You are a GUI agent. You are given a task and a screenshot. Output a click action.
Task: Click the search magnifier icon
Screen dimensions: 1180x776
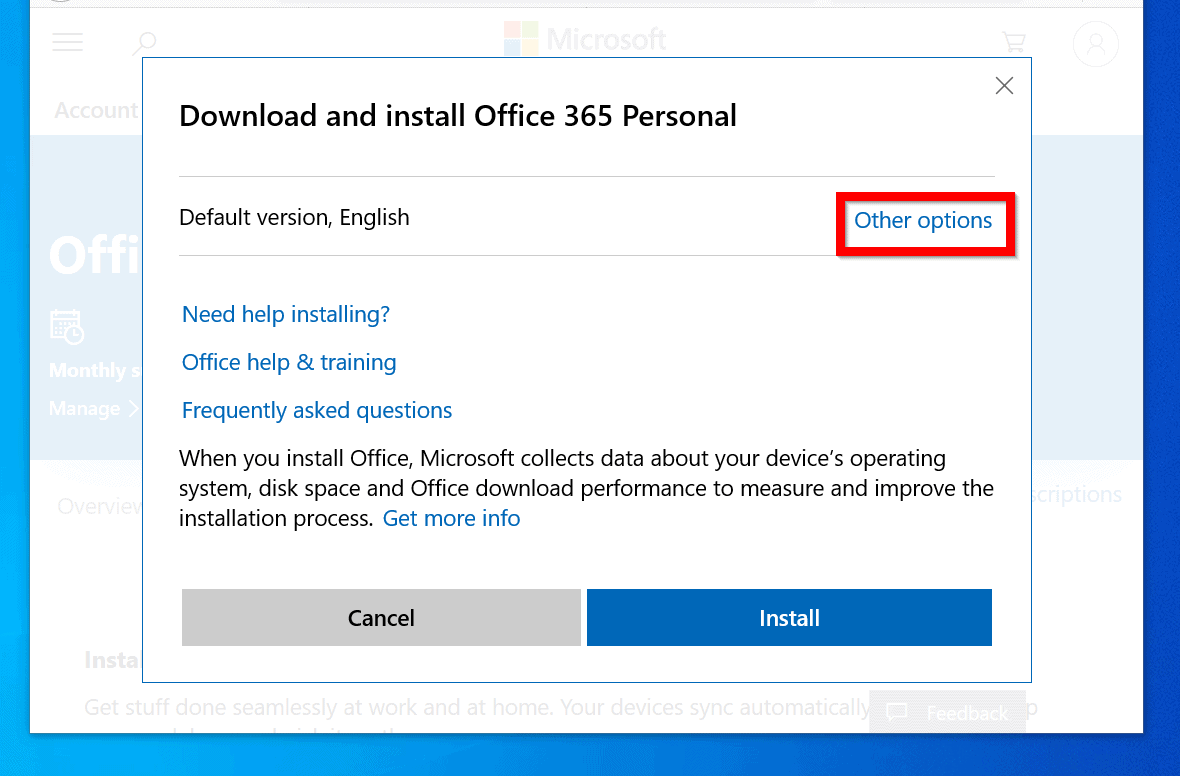coord(144,42)
